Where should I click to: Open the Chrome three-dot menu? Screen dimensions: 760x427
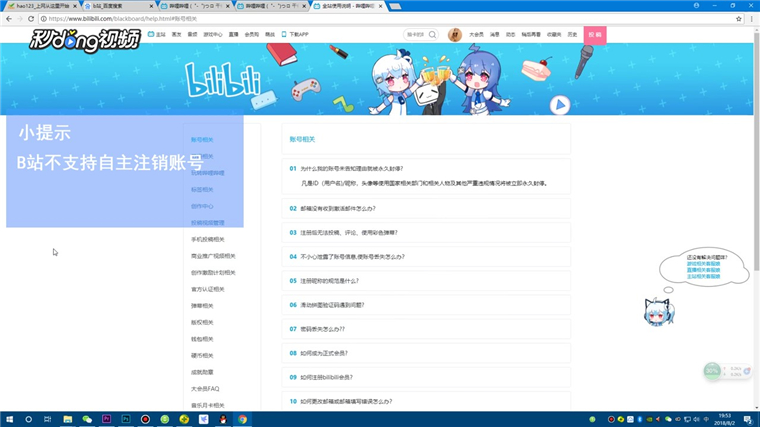tap(752, 19)
